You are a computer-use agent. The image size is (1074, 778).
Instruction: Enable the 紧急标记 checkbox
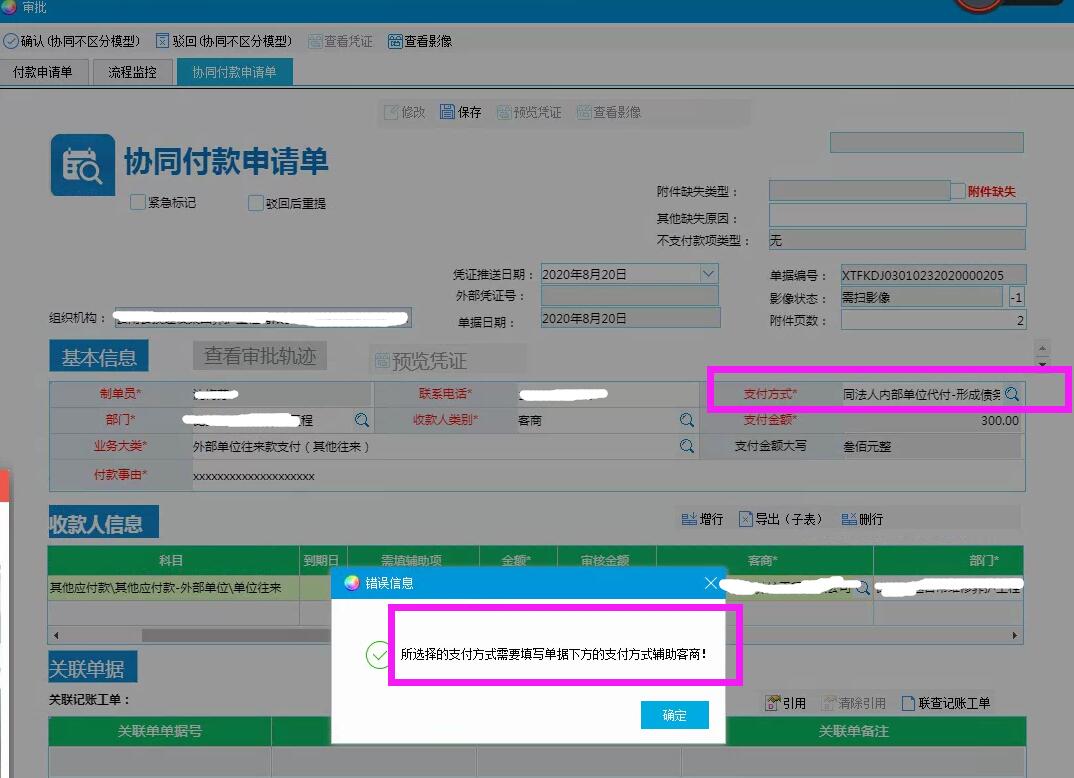point(138,203)
